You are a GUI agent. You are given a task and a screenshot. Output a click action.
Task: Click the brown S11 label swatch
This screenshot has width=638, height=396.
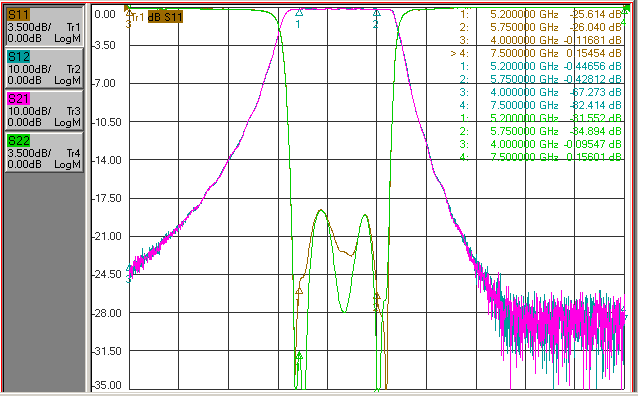coord(19,15)
